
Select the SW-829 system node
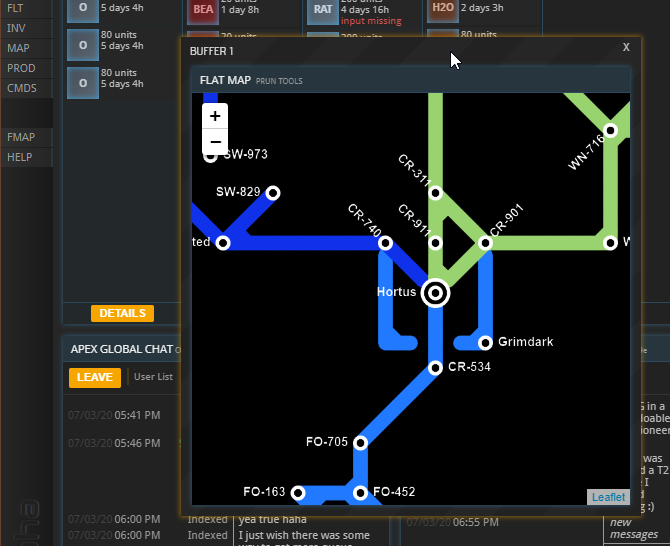(x=273, y=193)
